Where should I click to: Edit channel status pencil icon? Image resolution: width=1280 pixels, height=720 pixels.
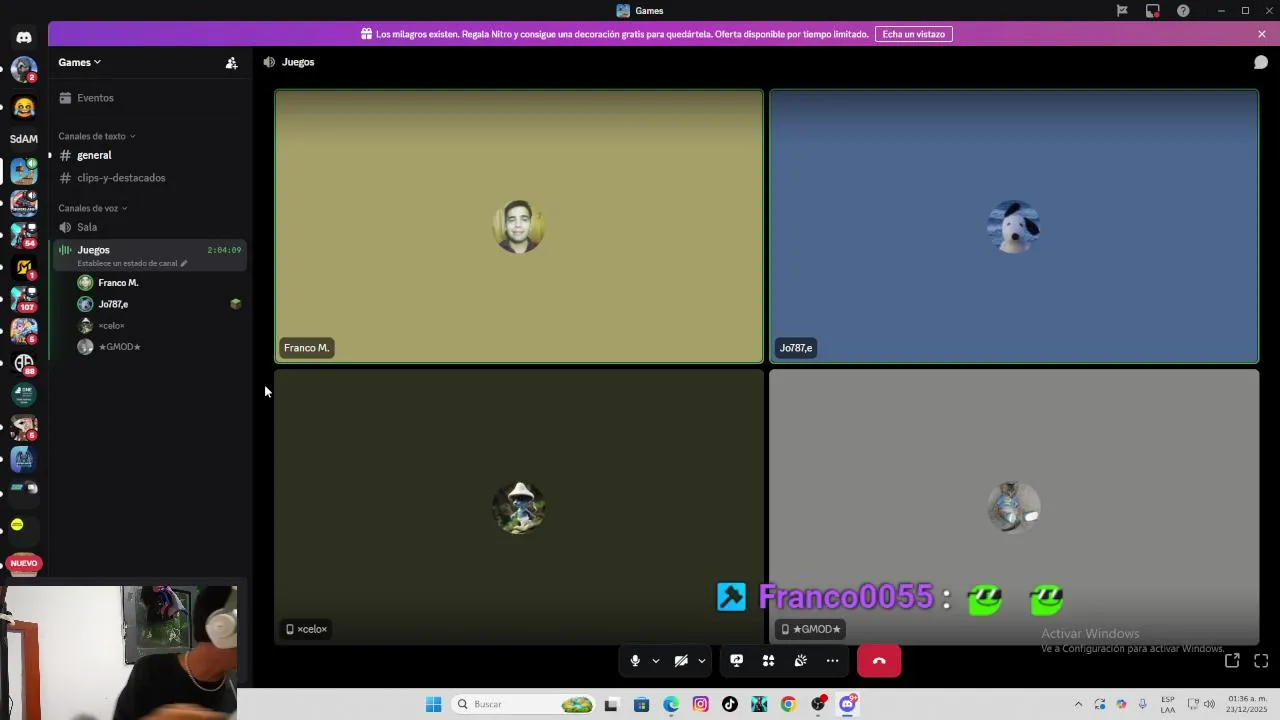(x=184, y=264)
